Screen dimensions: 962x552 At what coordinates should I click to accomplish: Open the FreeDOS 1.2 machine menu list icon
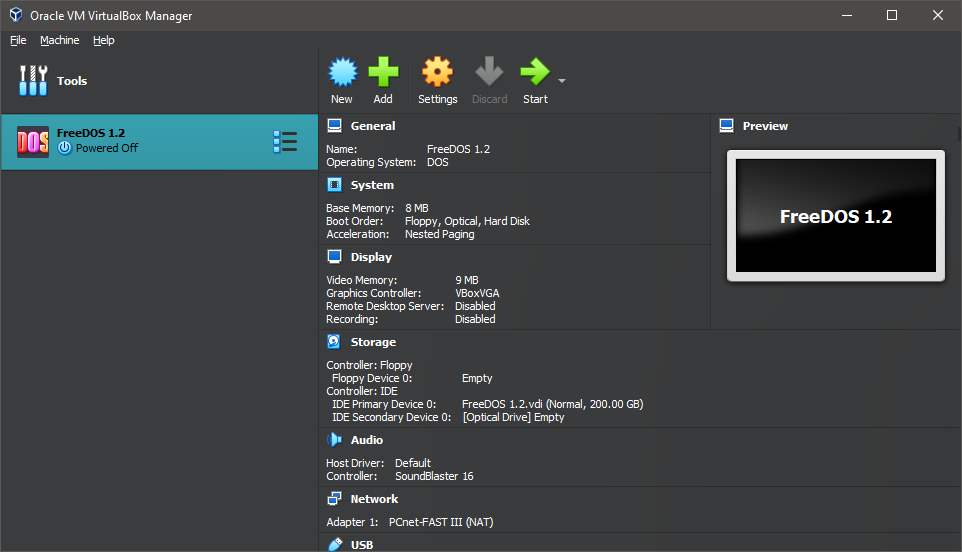[x=285, y=142]
